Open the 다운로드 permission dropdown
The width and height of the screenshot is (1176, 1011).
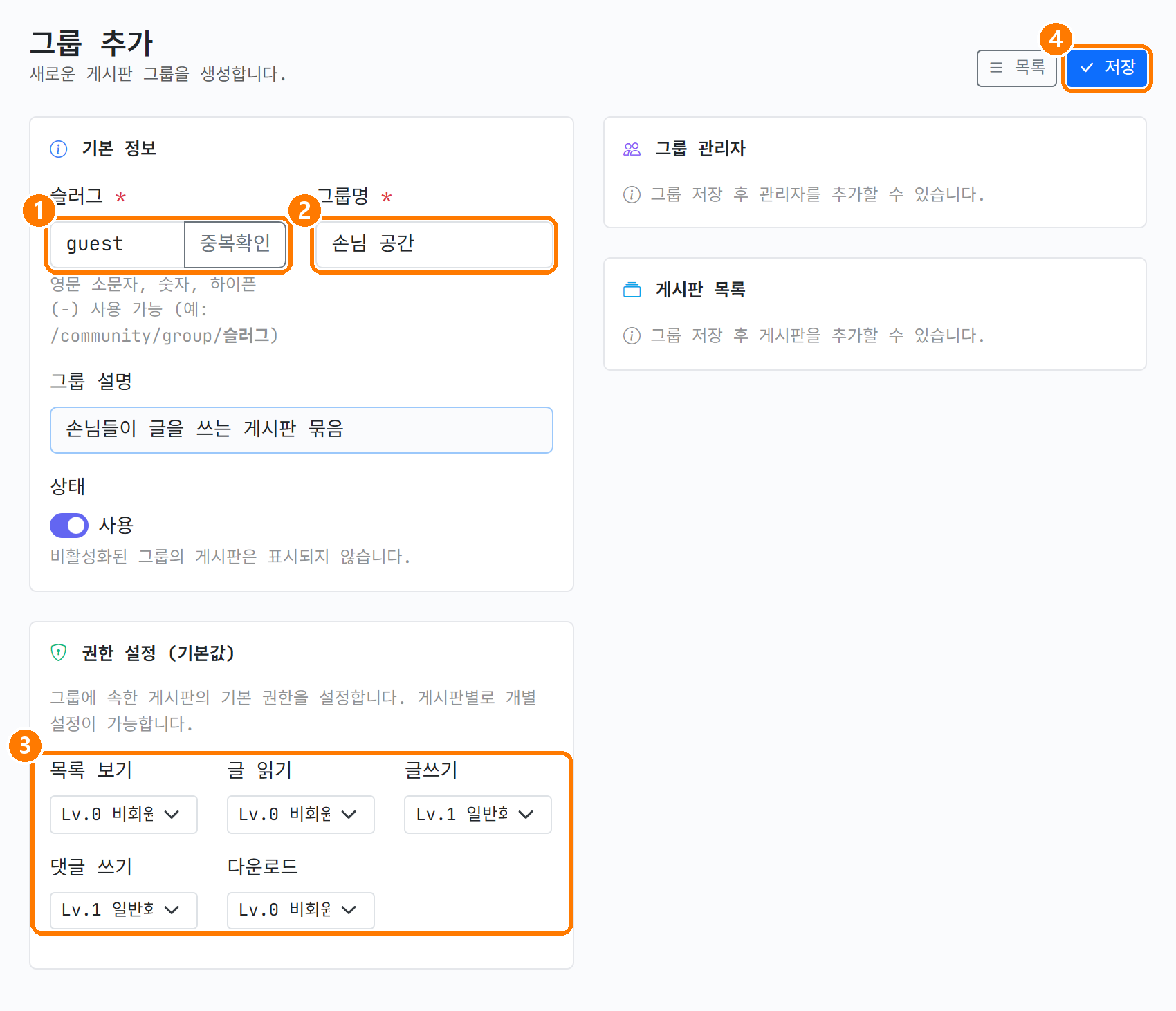(301, 910)
